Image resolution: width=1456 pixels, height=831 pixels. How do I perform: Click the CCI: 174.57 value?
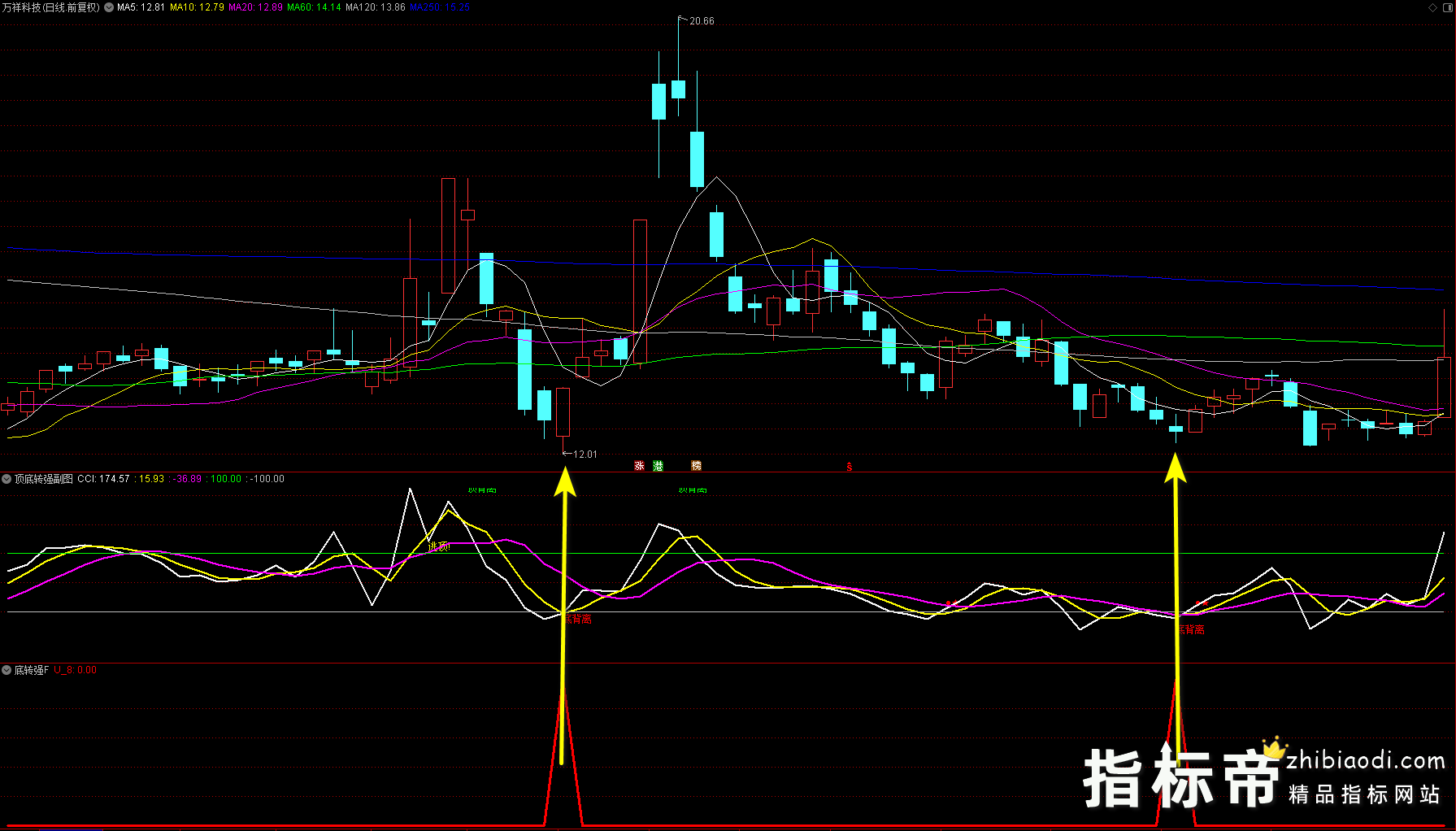pos(103,479)
